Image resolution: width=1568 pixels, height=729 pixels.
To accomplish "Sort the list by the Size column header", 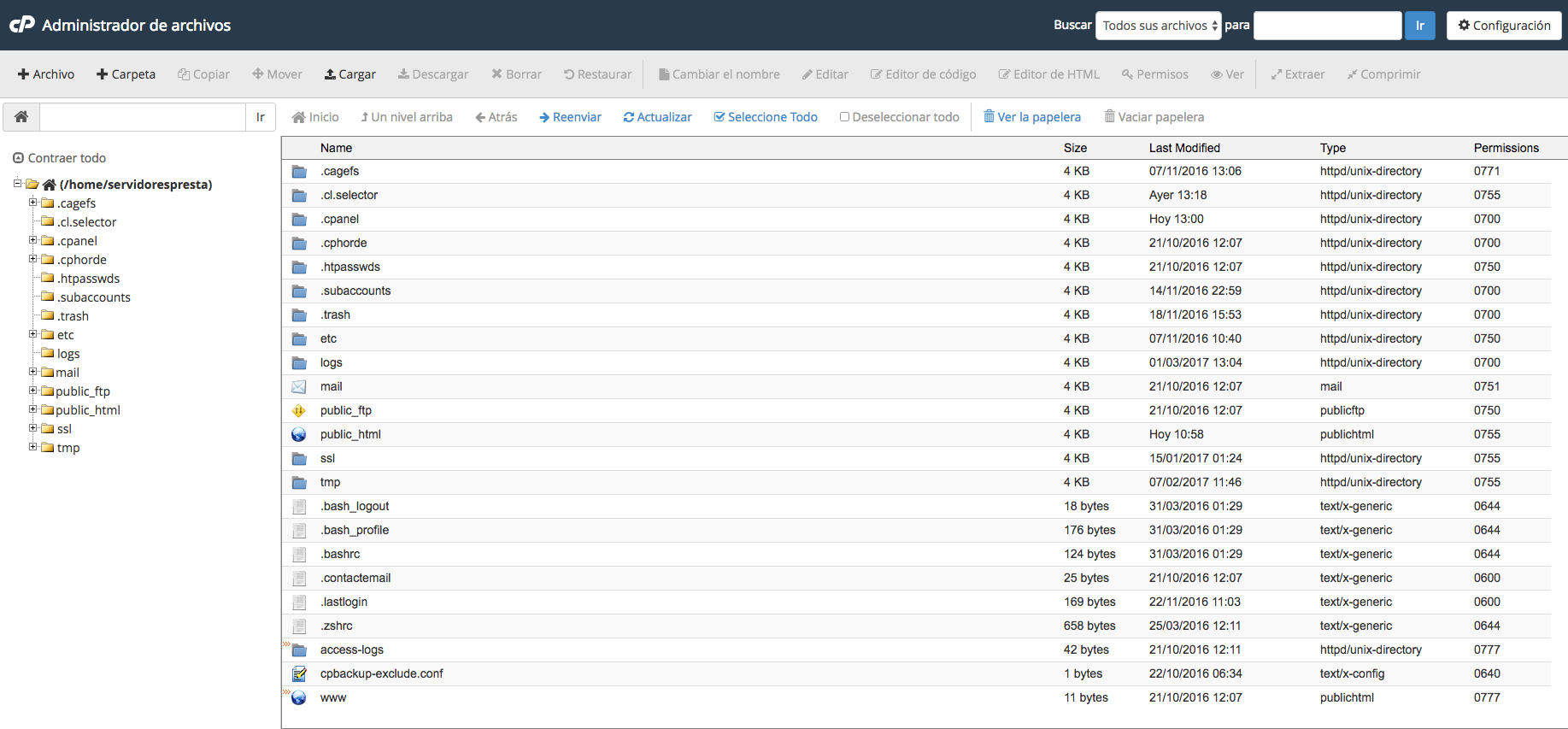I will point(1075,148).
